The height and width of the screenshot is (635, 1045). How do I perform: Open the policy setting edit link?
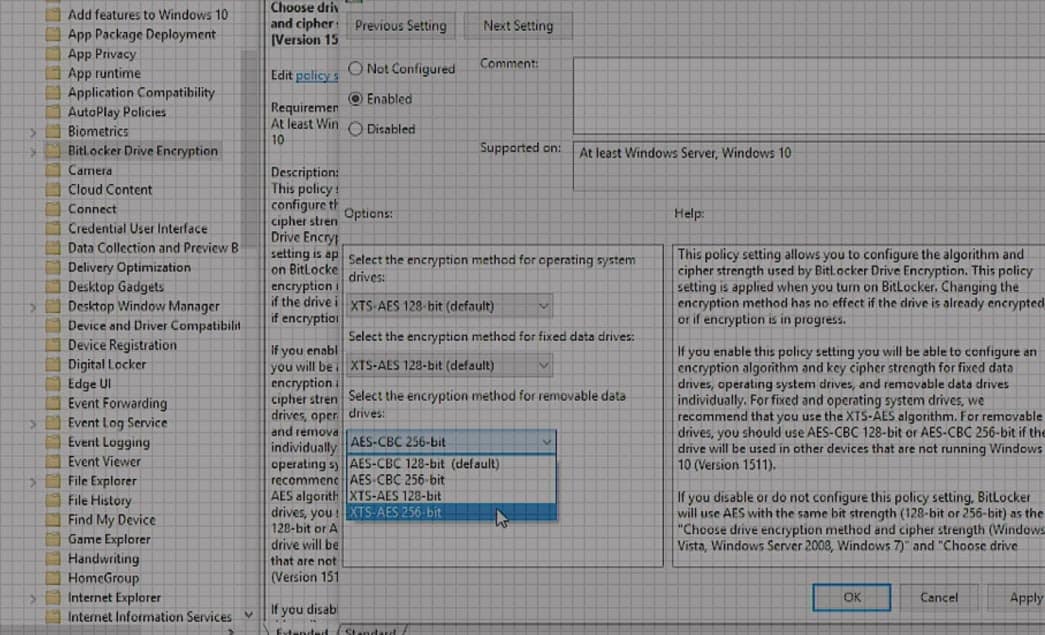tap(317, 75)
